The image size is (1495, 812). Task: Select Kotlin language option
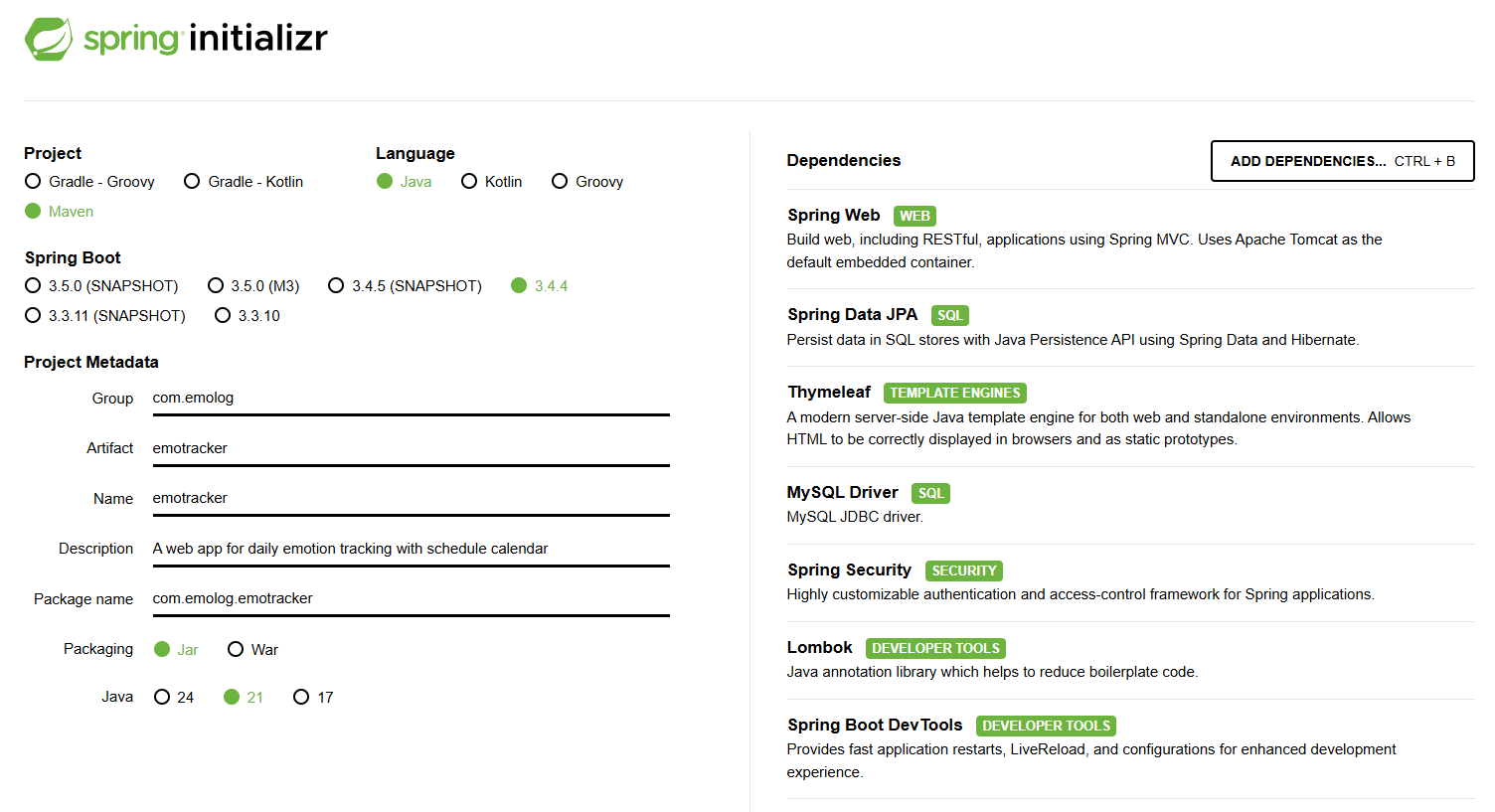click(x=492, y=182)
